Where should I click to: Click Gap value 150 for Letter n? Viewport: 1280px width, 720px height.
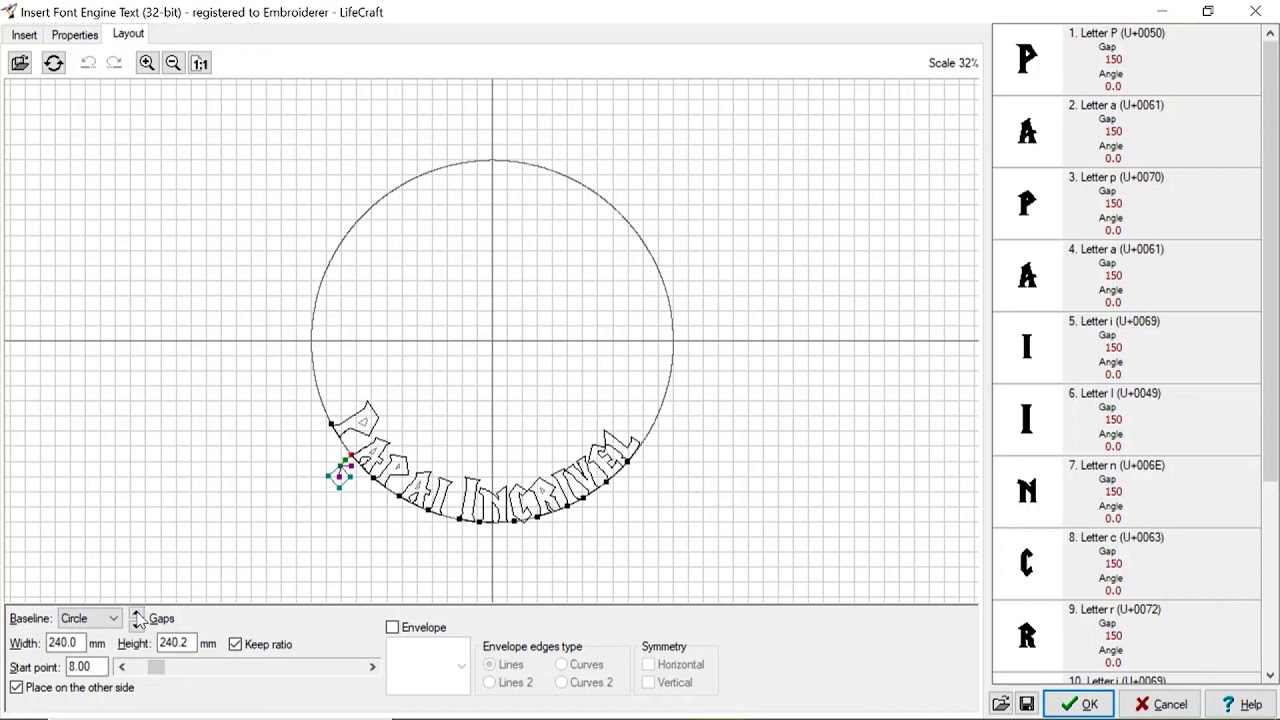click(x=1113, y=492)
